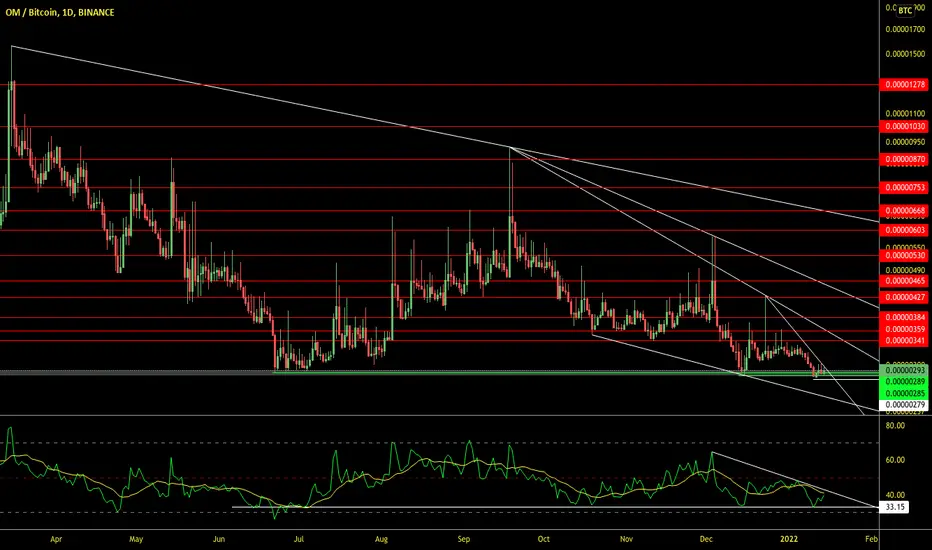
Task: Click the Feb date on time axis
Action: [871, 539]
